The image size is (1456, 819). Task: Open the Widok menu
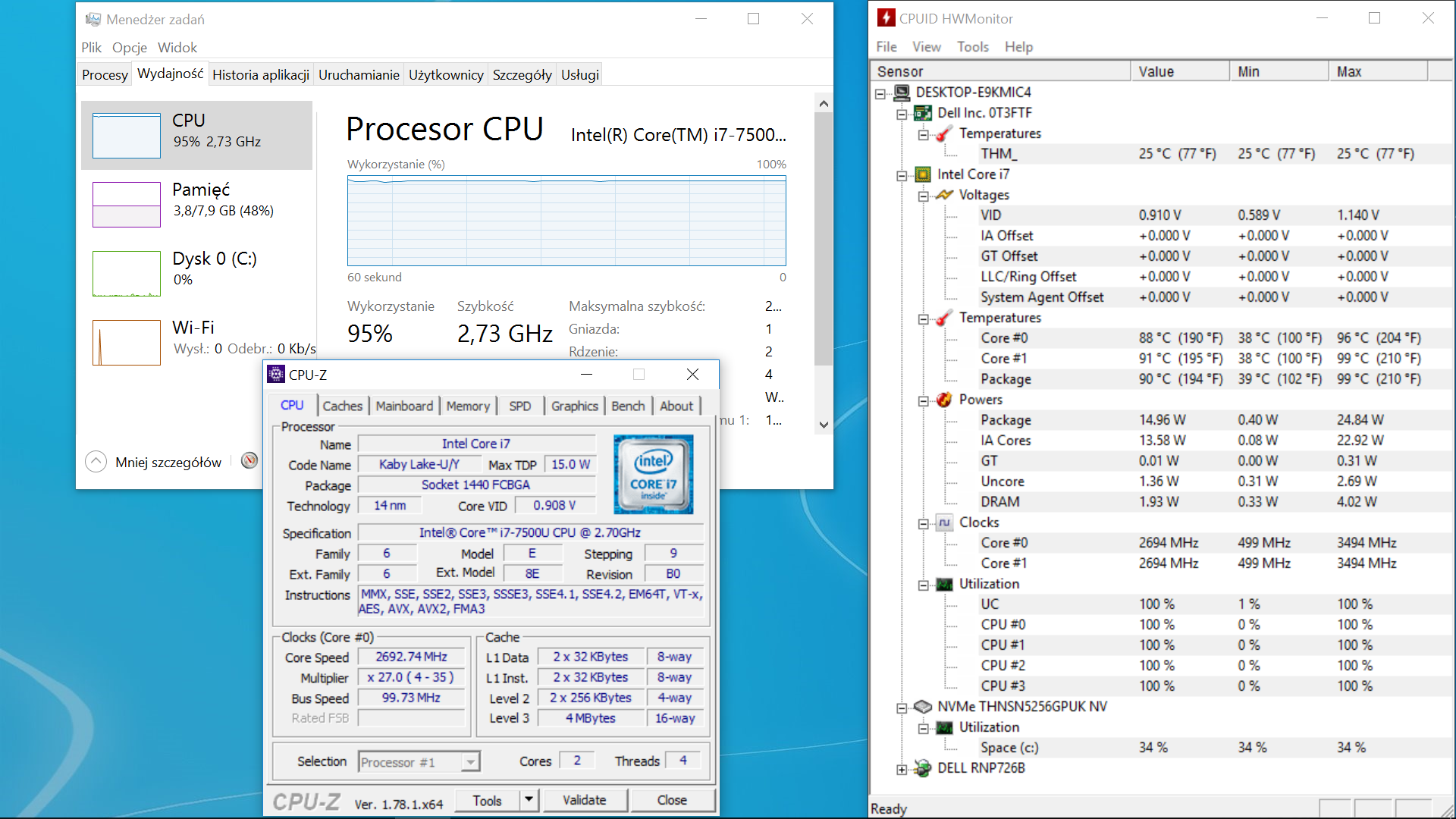pyautogui.click(x=177, y=47)
